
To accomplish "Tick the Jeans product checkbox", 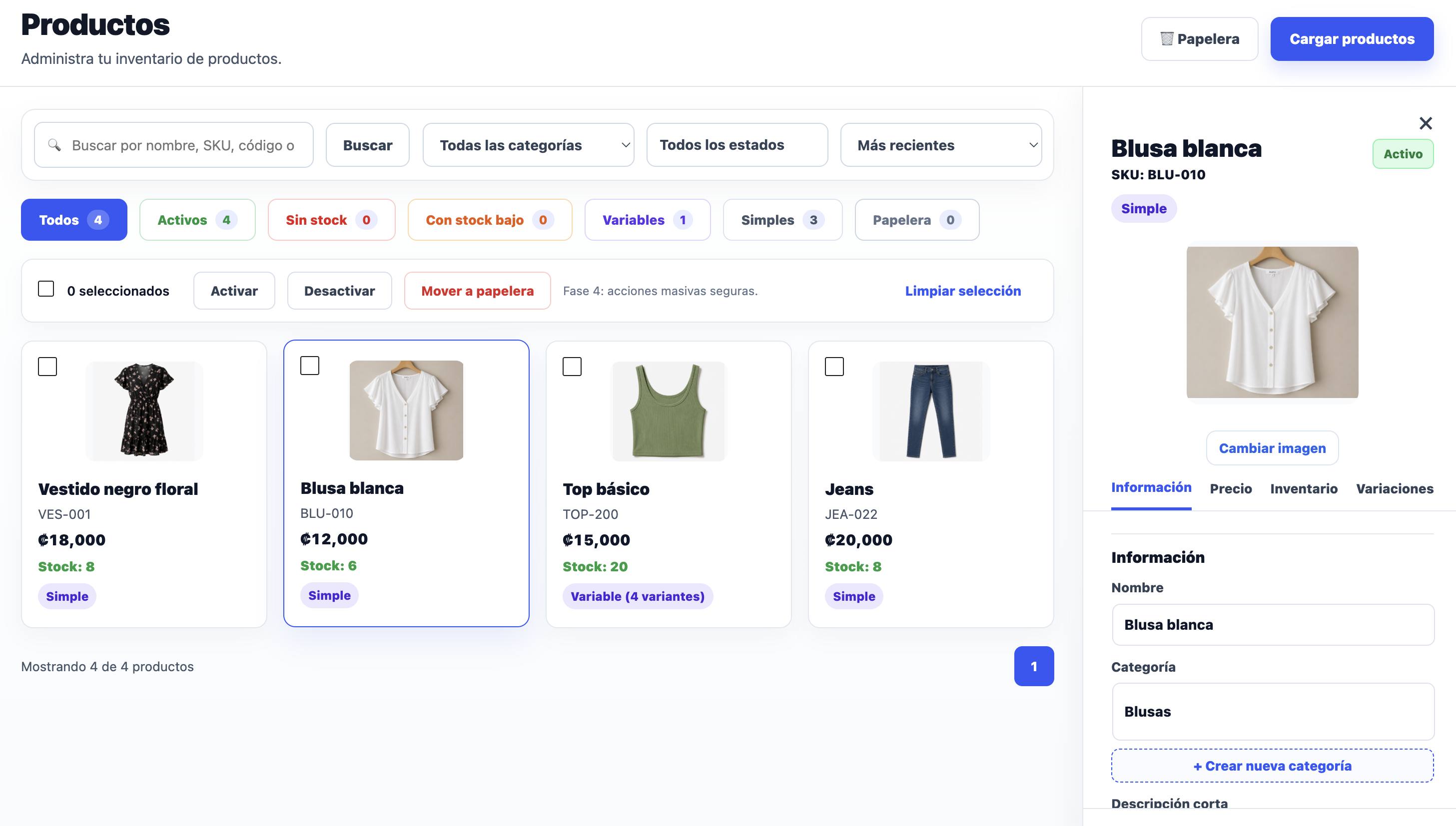I will point(834,367).
